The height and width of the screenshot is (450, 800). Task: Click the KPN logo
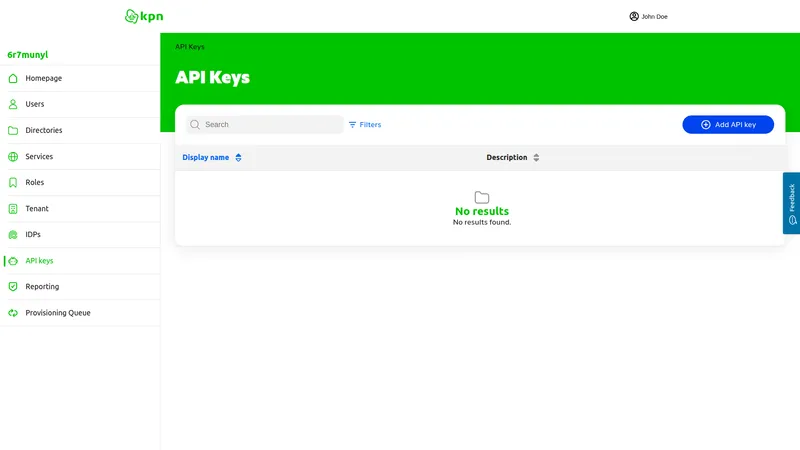coord(144,16)
